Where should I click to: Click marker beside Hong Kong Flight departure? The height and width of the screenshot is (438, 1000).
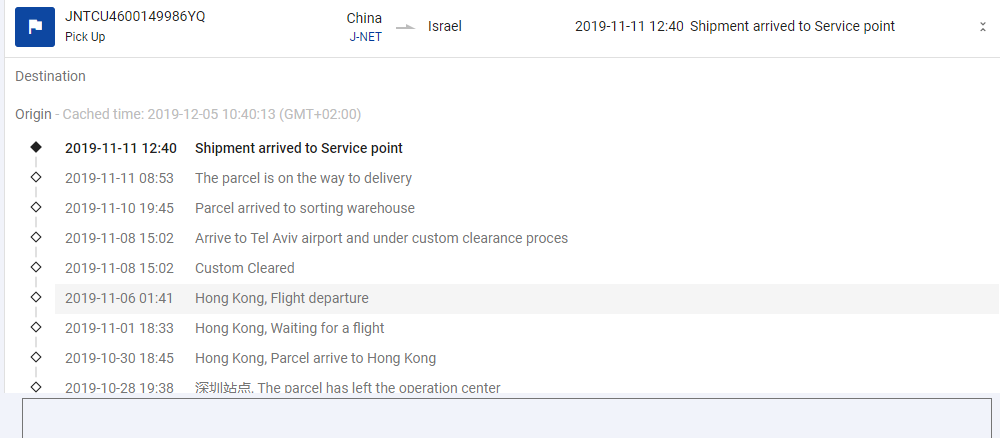(x=37, y=297)
